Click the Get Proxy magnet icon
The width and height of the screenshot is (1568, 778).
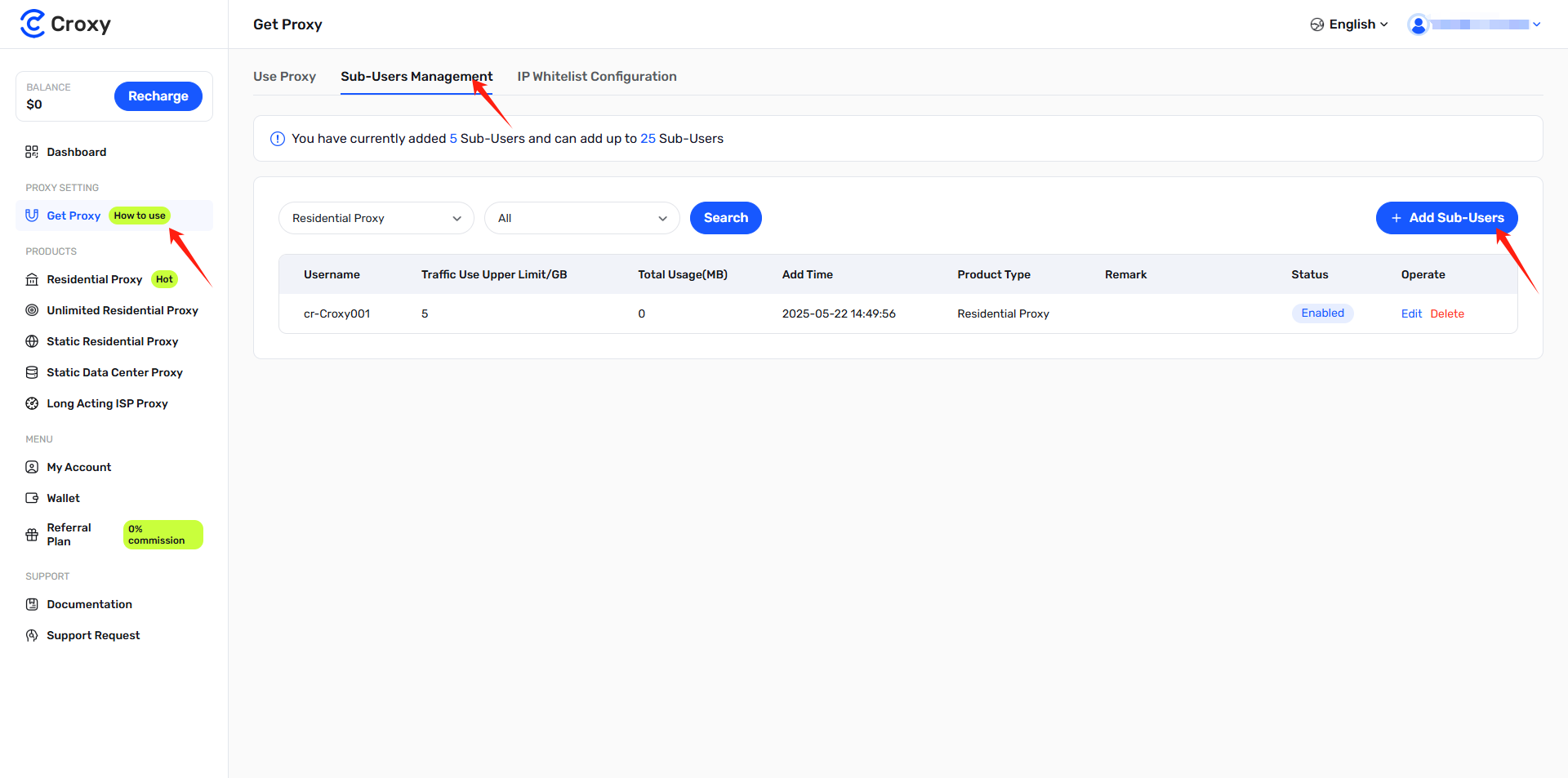[32, 216]
